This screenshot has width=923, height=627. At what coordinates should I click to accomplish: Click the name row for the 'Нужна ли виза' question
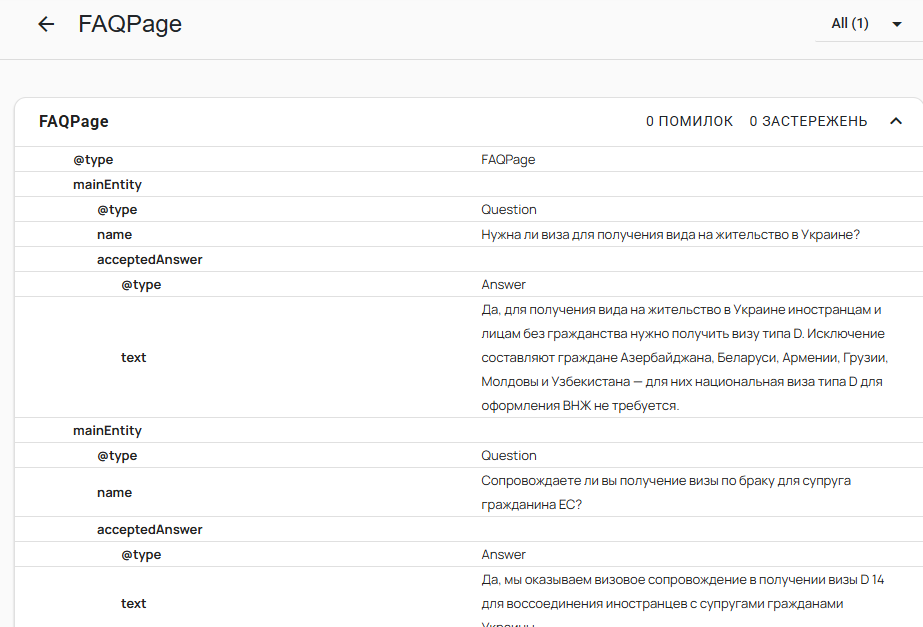pos(469,234)
